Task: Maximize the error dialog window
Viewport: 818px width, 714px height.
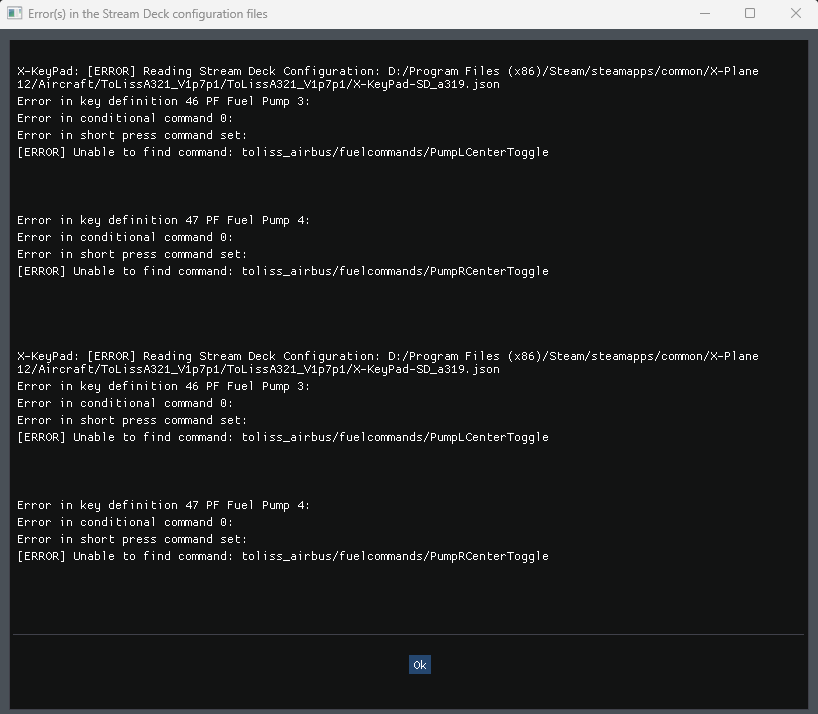Action: (x=750, y=14)
